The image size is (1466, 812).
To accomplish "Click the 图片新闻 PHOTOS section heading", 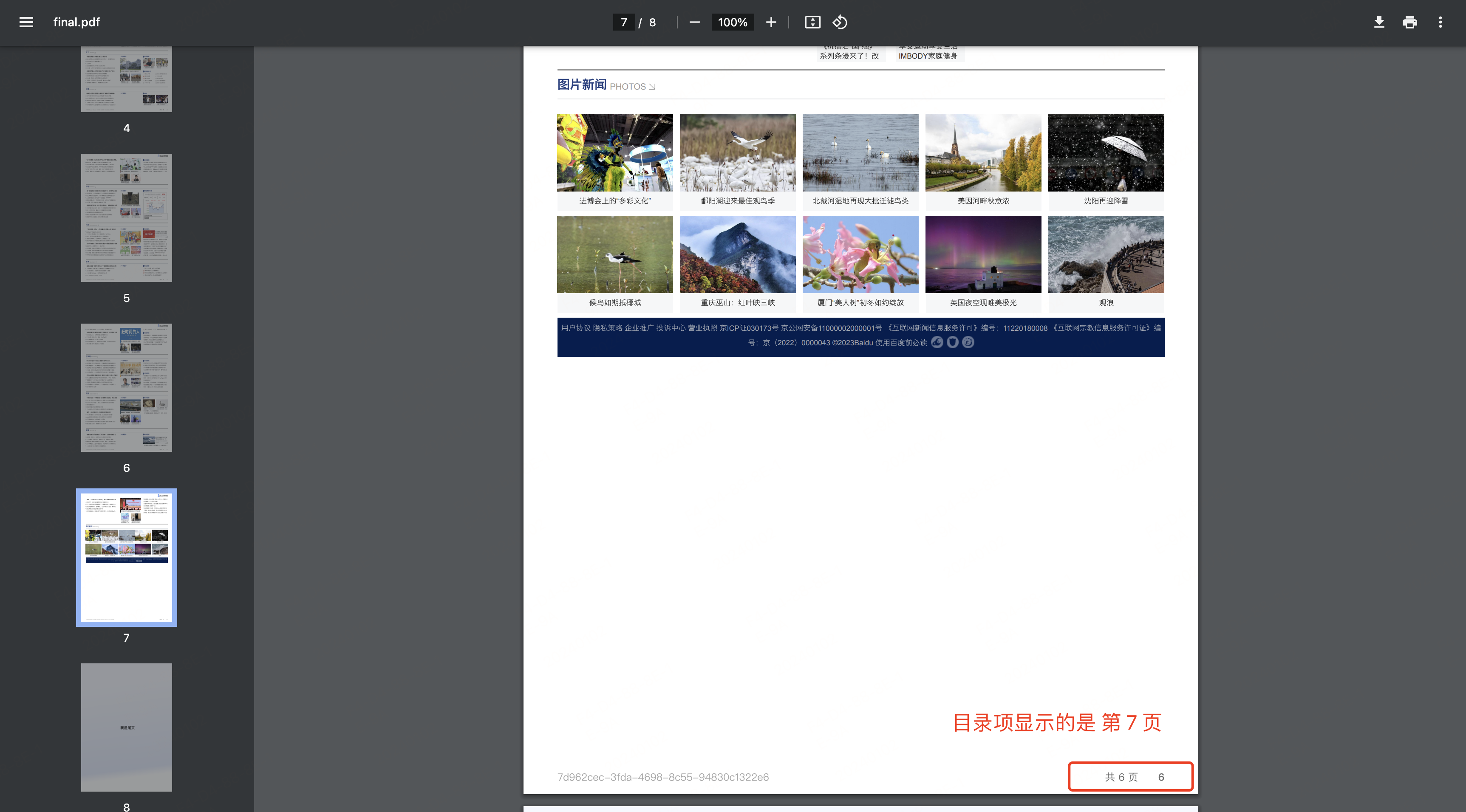I will pos(582,85).
